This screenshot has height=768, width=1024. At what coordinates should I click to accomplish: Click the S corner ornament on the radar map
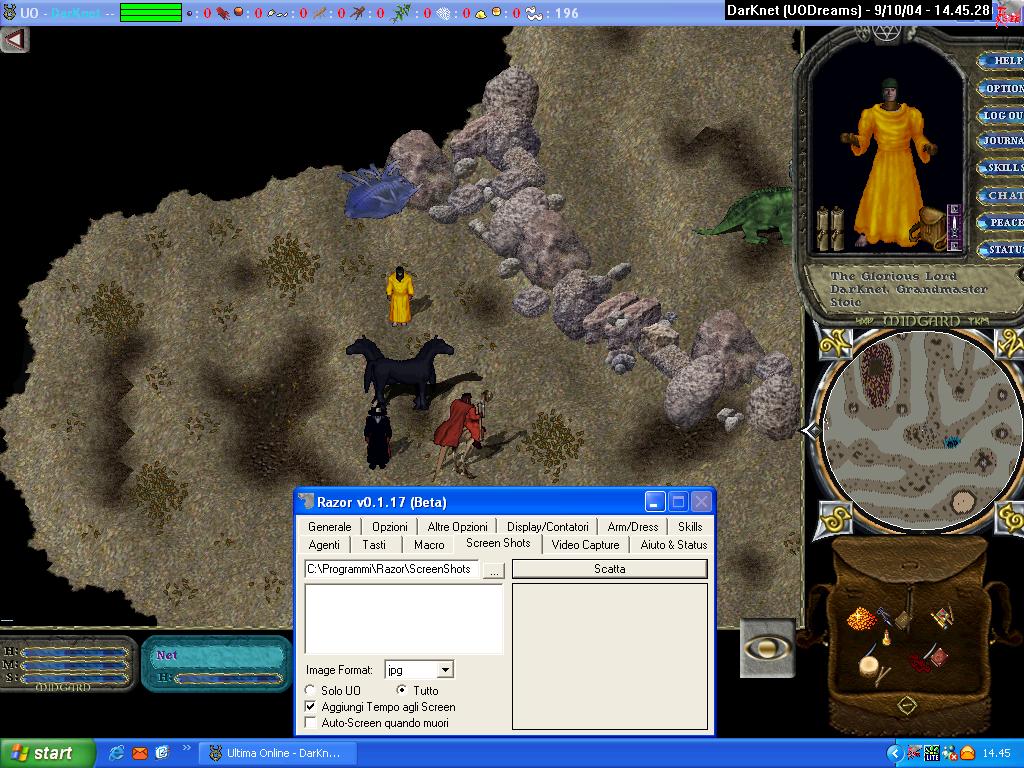point(836,519)
